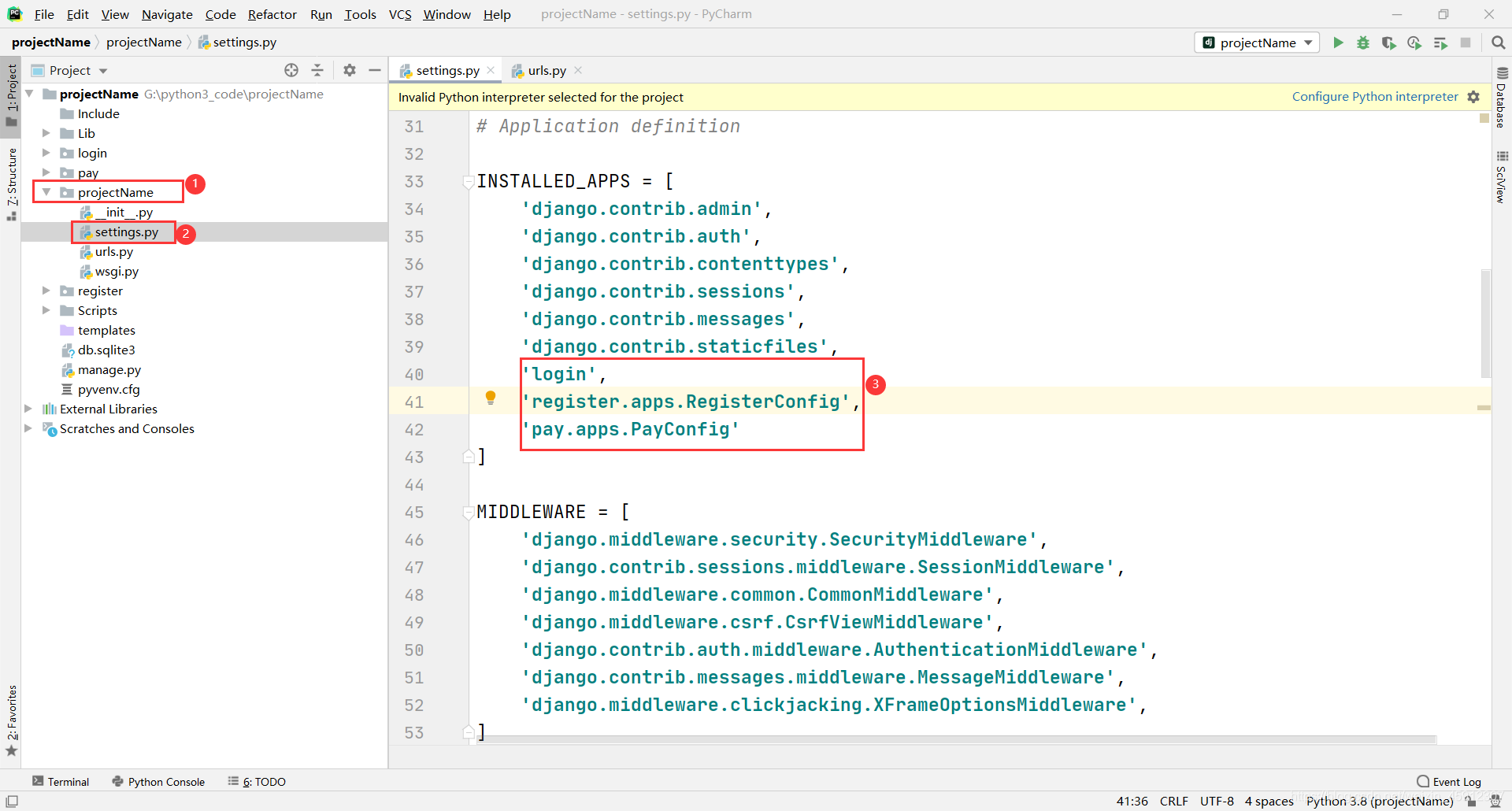This screenshot has width=1512, height=811.
Task: Open the File menu
Action: [x=44, y=14]
